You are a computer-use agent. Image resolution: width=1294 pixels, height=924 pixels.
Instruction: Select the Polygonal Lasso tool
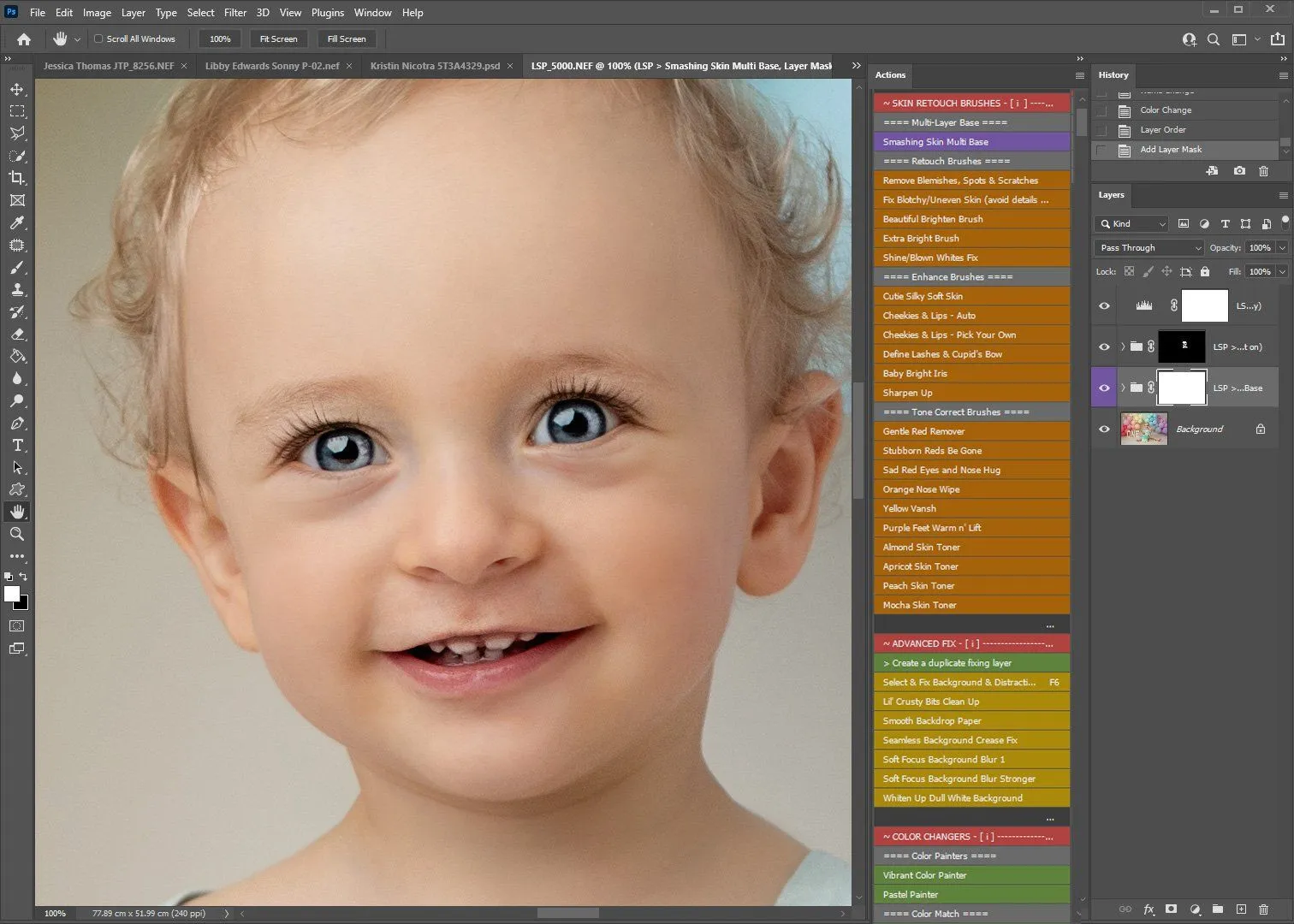(17, 133)
